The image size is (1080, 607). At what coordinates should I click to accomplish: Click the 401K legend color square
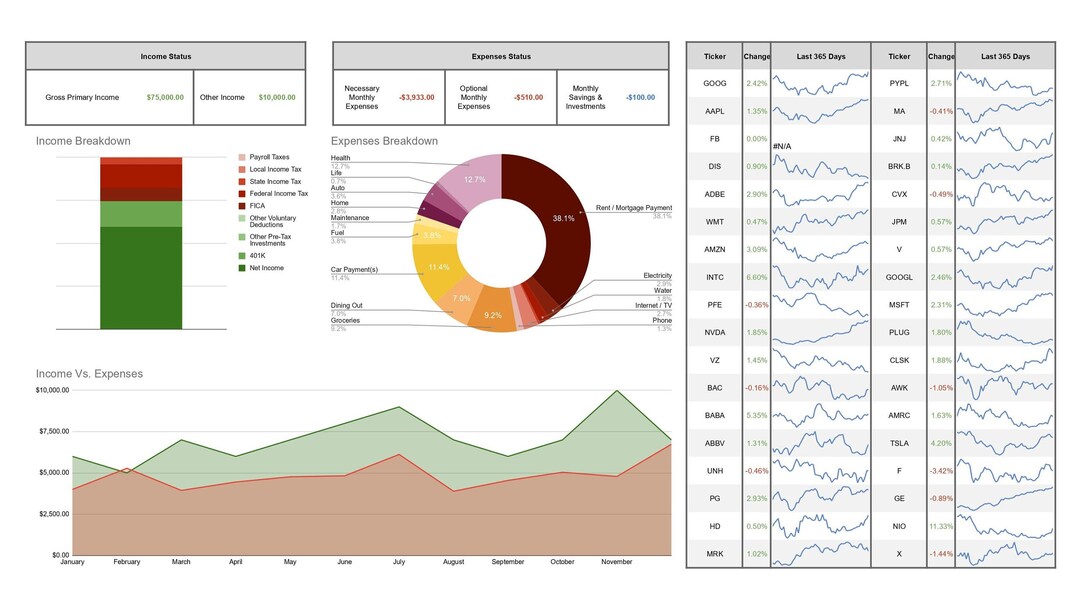click(x=242, y=256)
